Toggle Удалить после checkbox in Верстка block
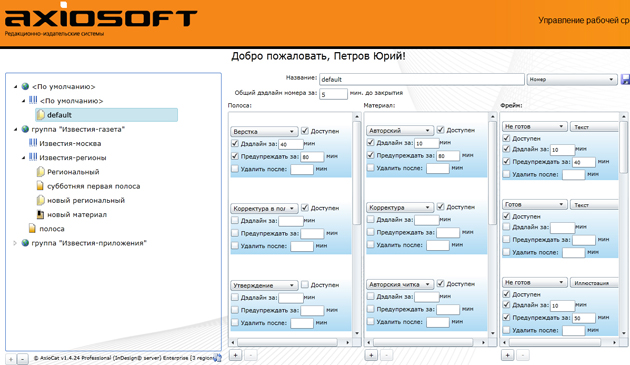Viewport: 630px width, 365px height. tap(235, 169)
